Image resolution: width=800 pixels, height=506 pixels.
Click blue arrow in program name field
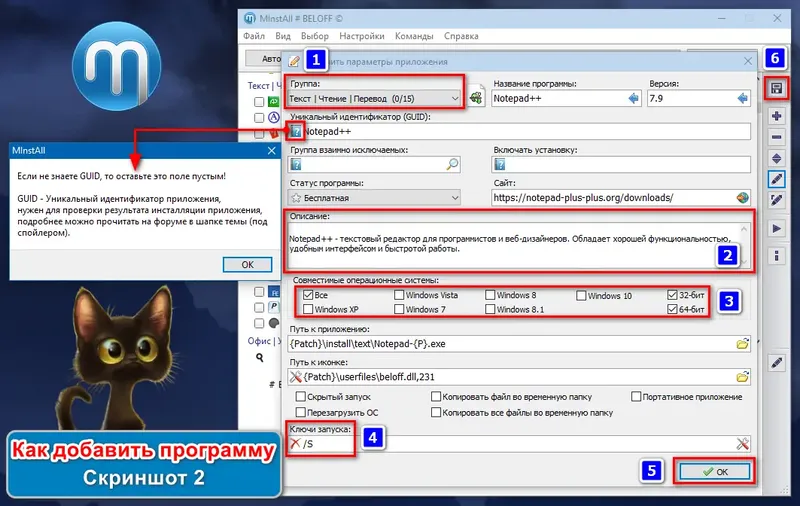[x=633, y=98]
